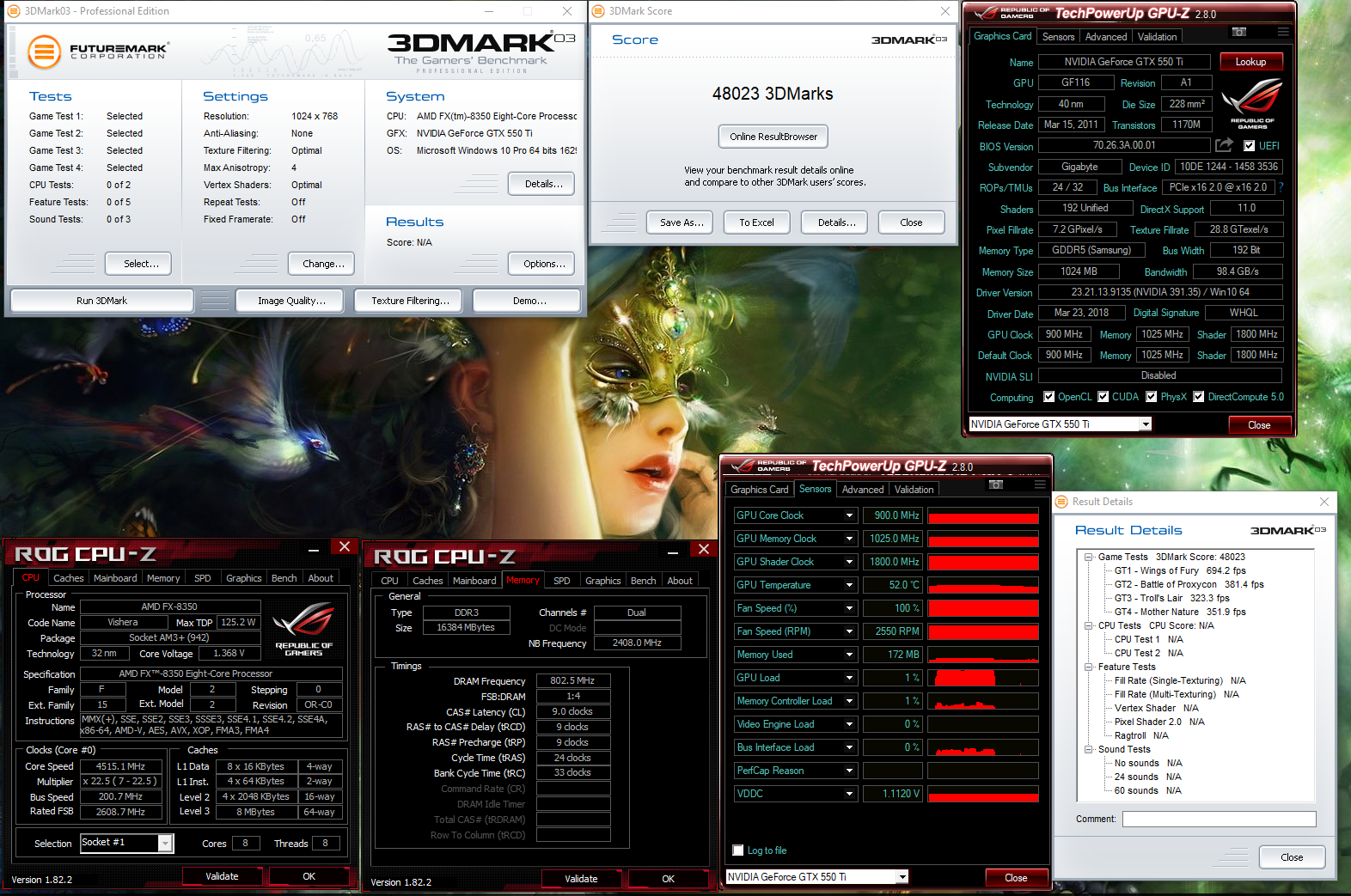Click the '48023 3DMarks' score text
The height and width of the screenshot is (896, 1351).
click(773, 94)
